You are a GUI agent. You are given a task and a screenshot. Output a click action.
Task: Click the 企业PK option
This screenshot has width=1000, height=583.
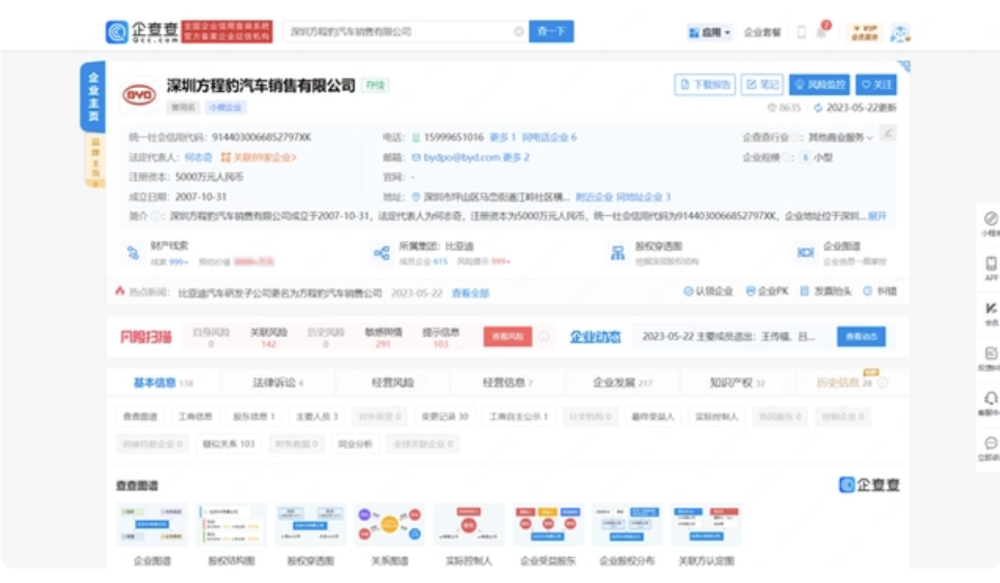tap(767, 292)
